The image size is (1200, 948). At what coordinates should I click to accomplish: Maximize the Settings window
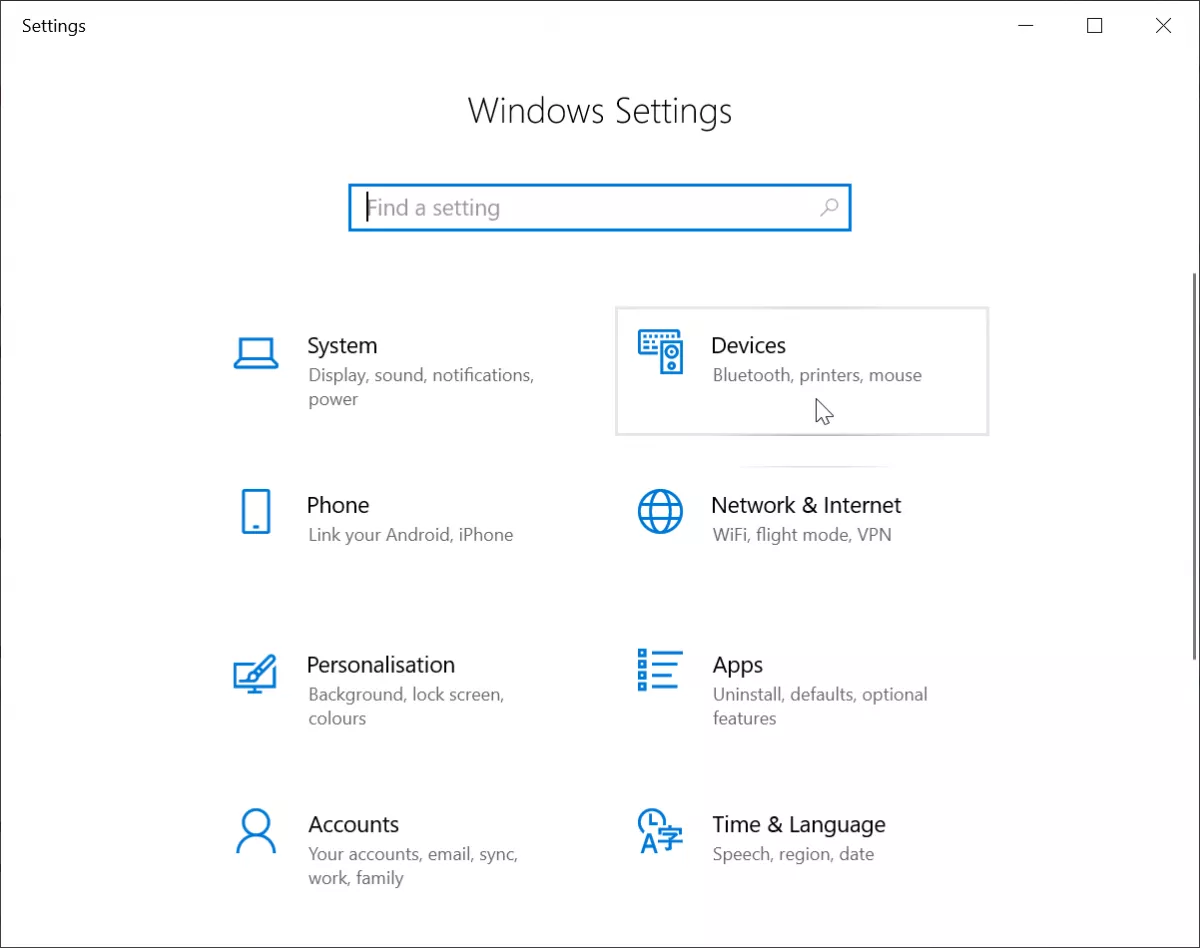pyautogui.click(x=1094, y=26)
